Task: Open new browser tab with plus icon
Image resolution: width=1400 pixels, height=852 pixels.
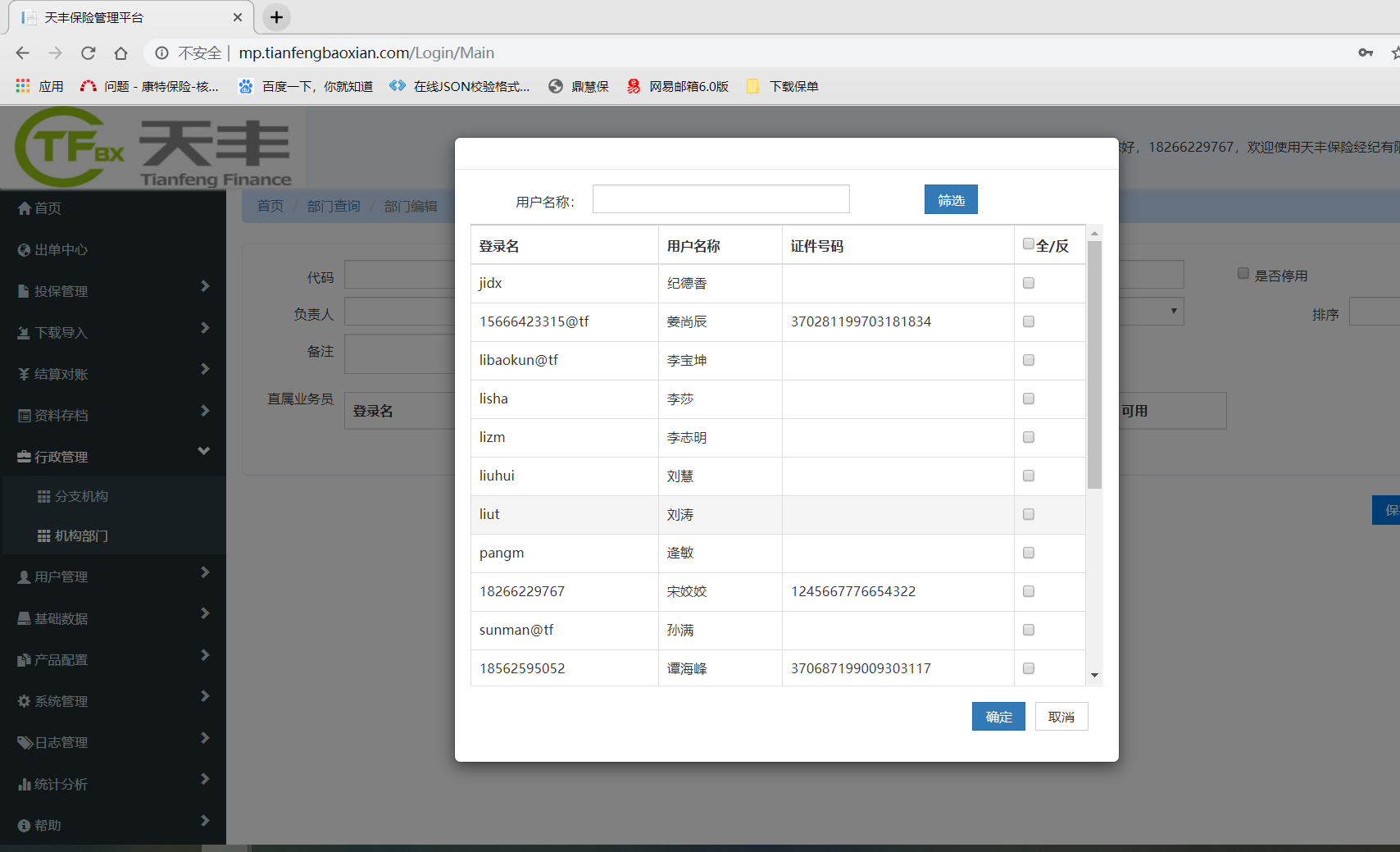Action: pyautogui.click(x=276, y=17)
